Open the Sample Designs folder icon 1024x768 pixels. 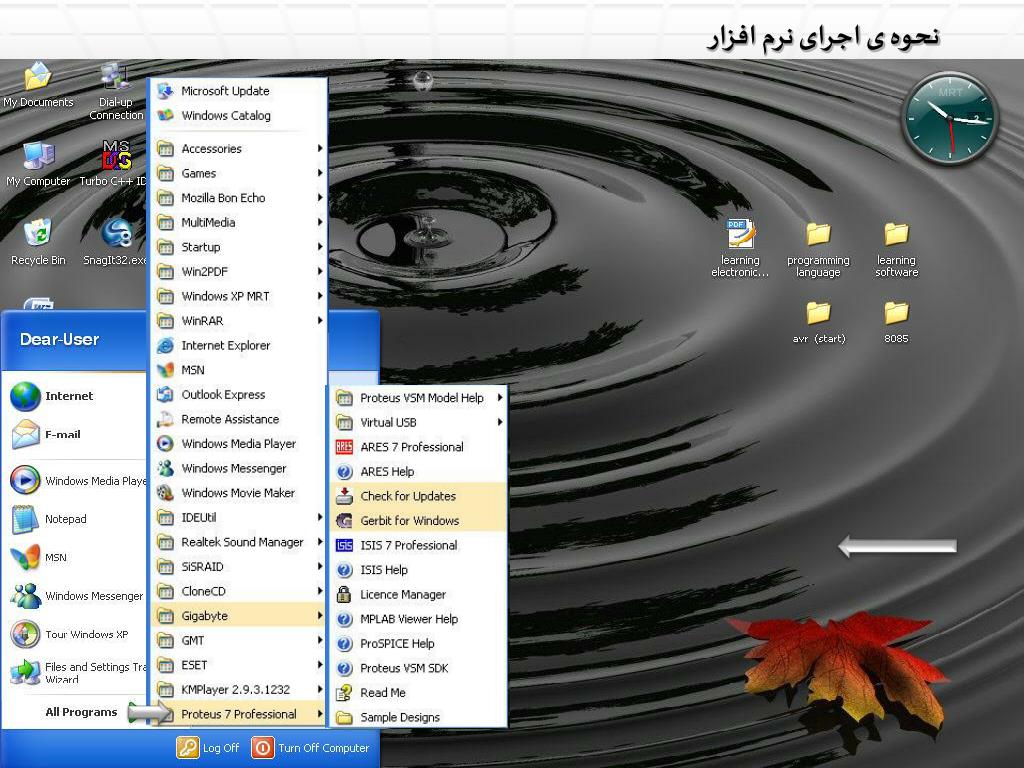[344, 718]
